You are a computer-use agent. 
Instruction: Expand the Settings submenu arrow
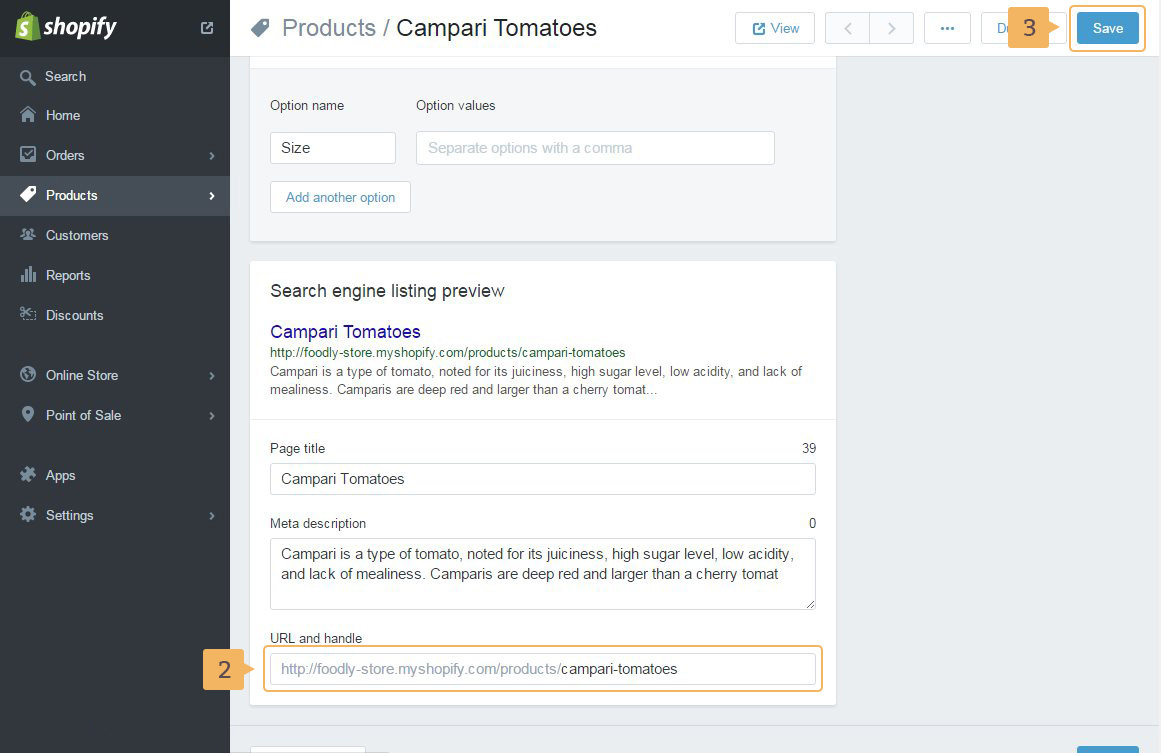click(212, 516)
